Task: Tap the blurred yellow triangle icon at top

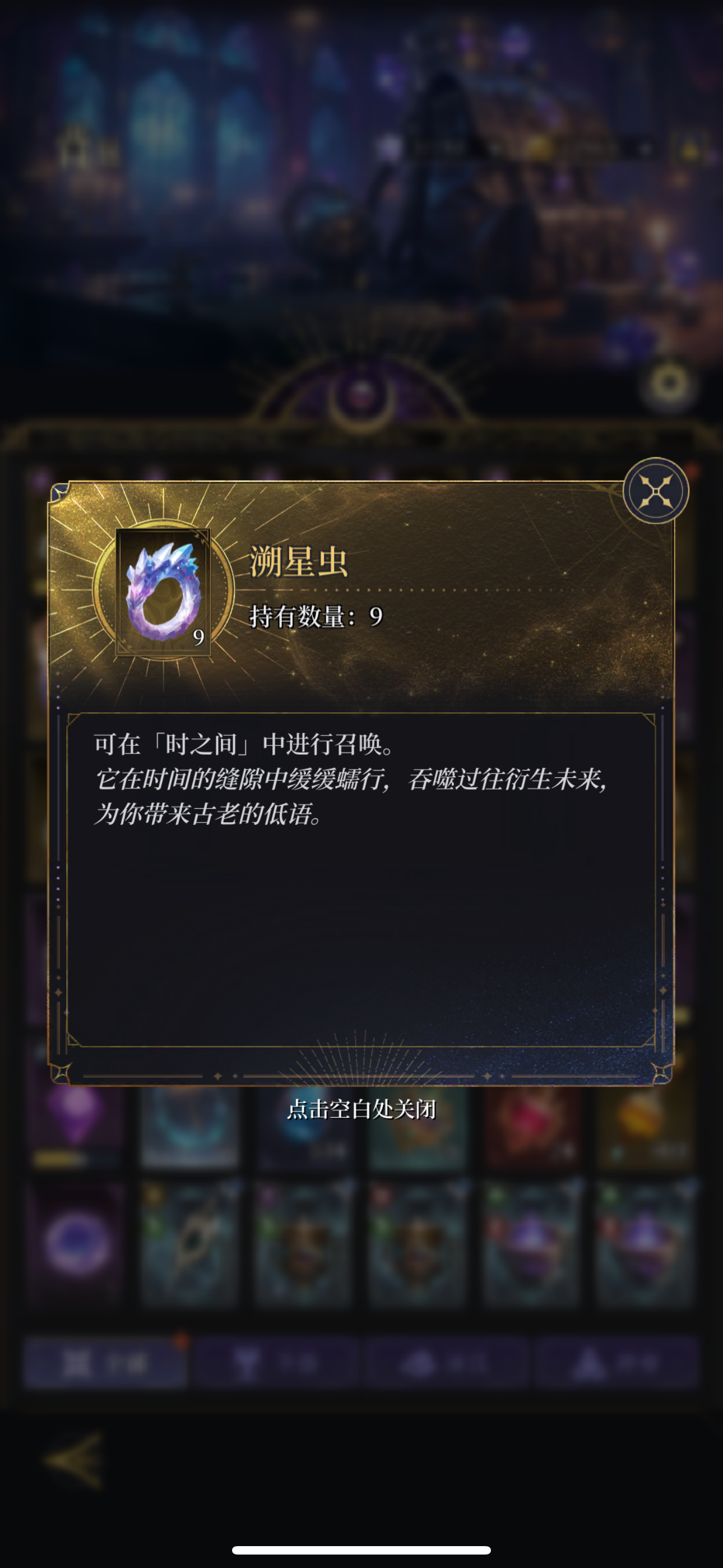Action: (690, 148)
